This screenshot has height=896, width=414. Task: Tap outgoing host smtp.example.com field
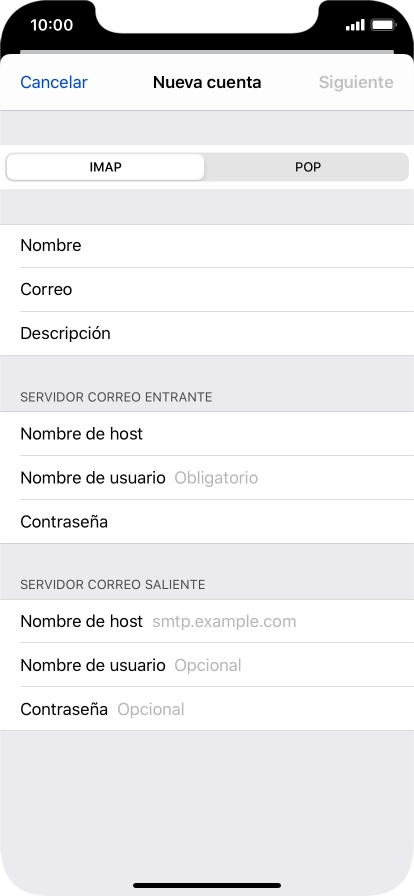coord(207,621)
